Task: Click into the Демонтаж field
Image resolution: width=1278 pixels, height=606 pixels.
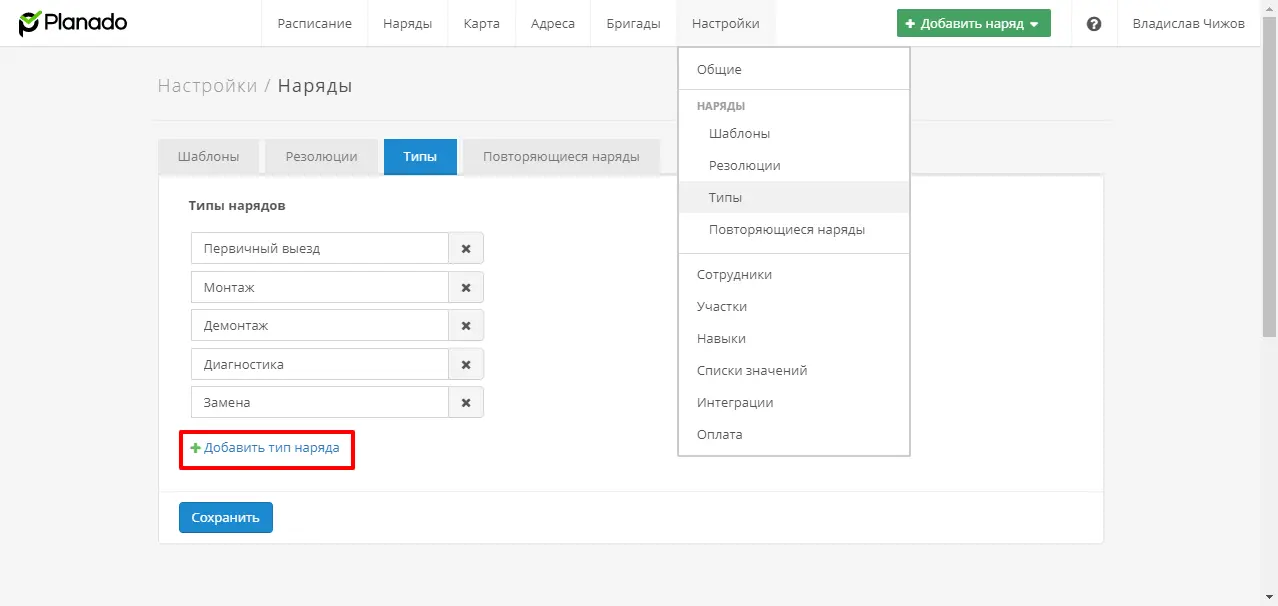Action: [x=320, y=325]
